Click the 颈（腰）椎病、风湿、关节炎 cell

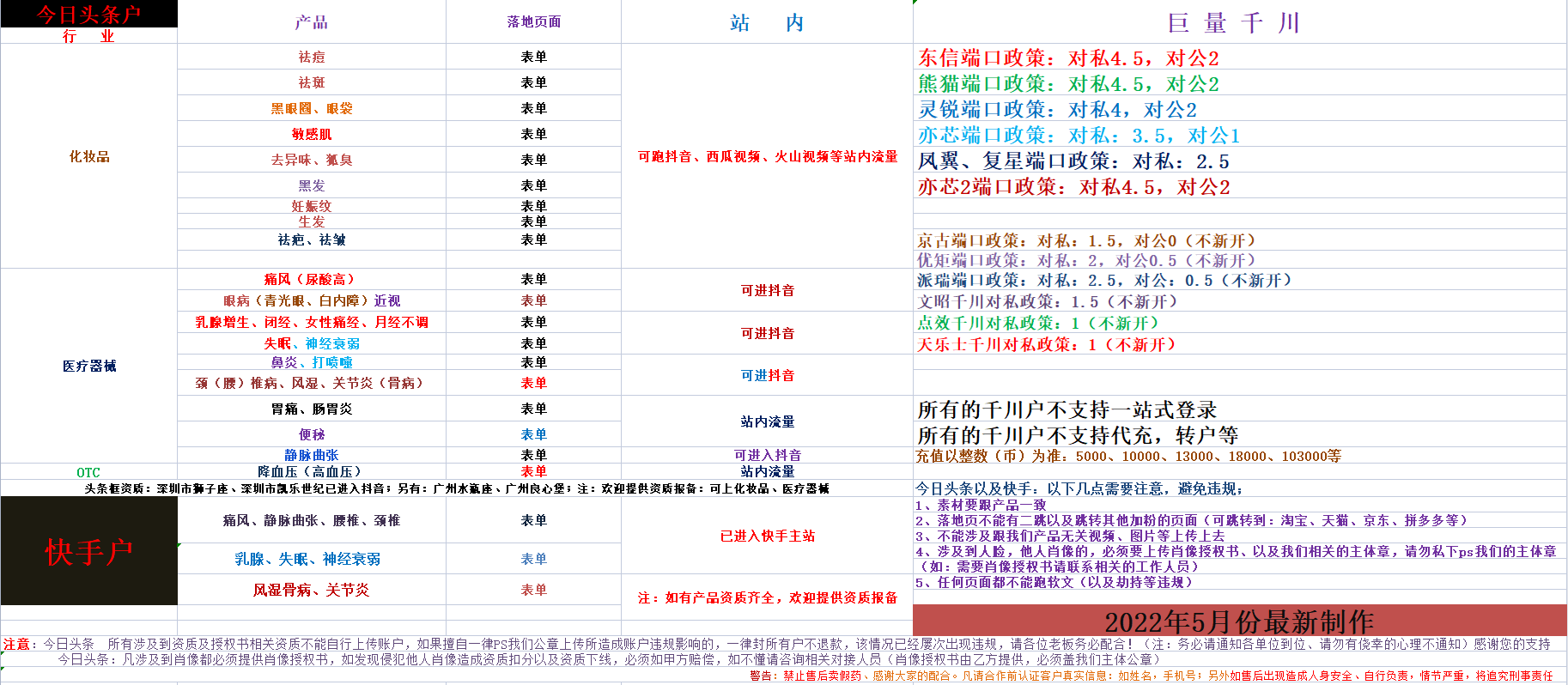pos(312,383)
